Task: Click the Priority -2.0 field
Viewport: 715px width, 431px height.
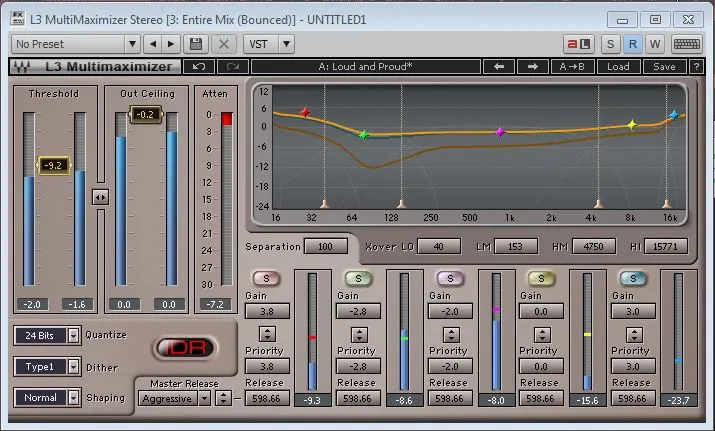Action: point(450,367)
